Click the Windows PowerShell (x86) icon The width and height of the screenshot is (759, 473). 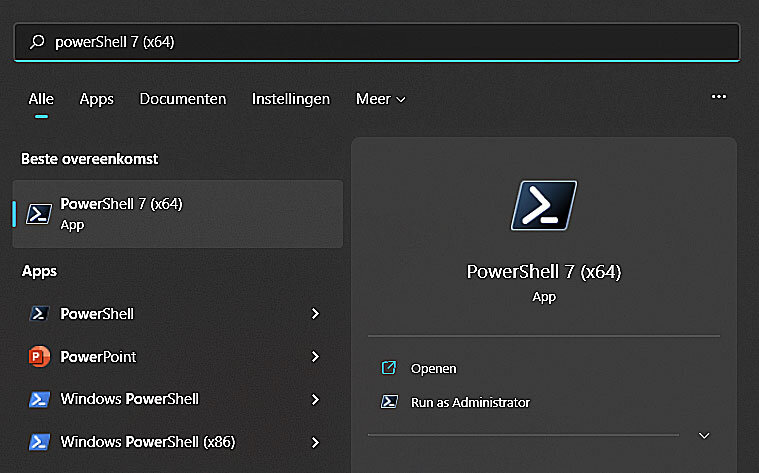click(39, 441)
